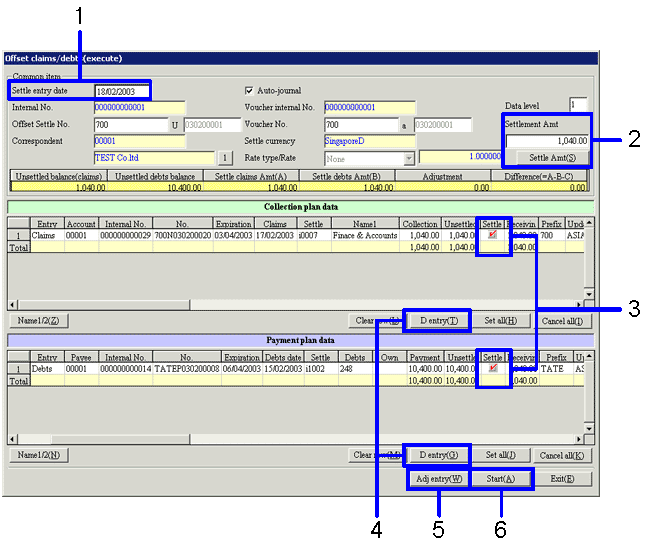Click the Name1/2(Z) button
Screen dimensions: 652x547
coord(38,321)
